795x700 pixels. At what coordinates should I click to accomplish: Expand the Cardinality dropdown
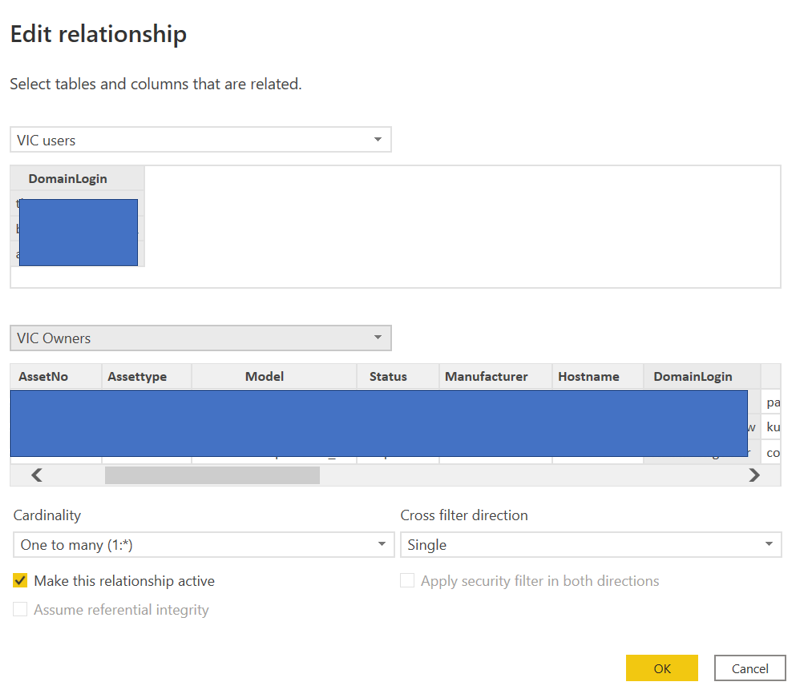(203, 545)
